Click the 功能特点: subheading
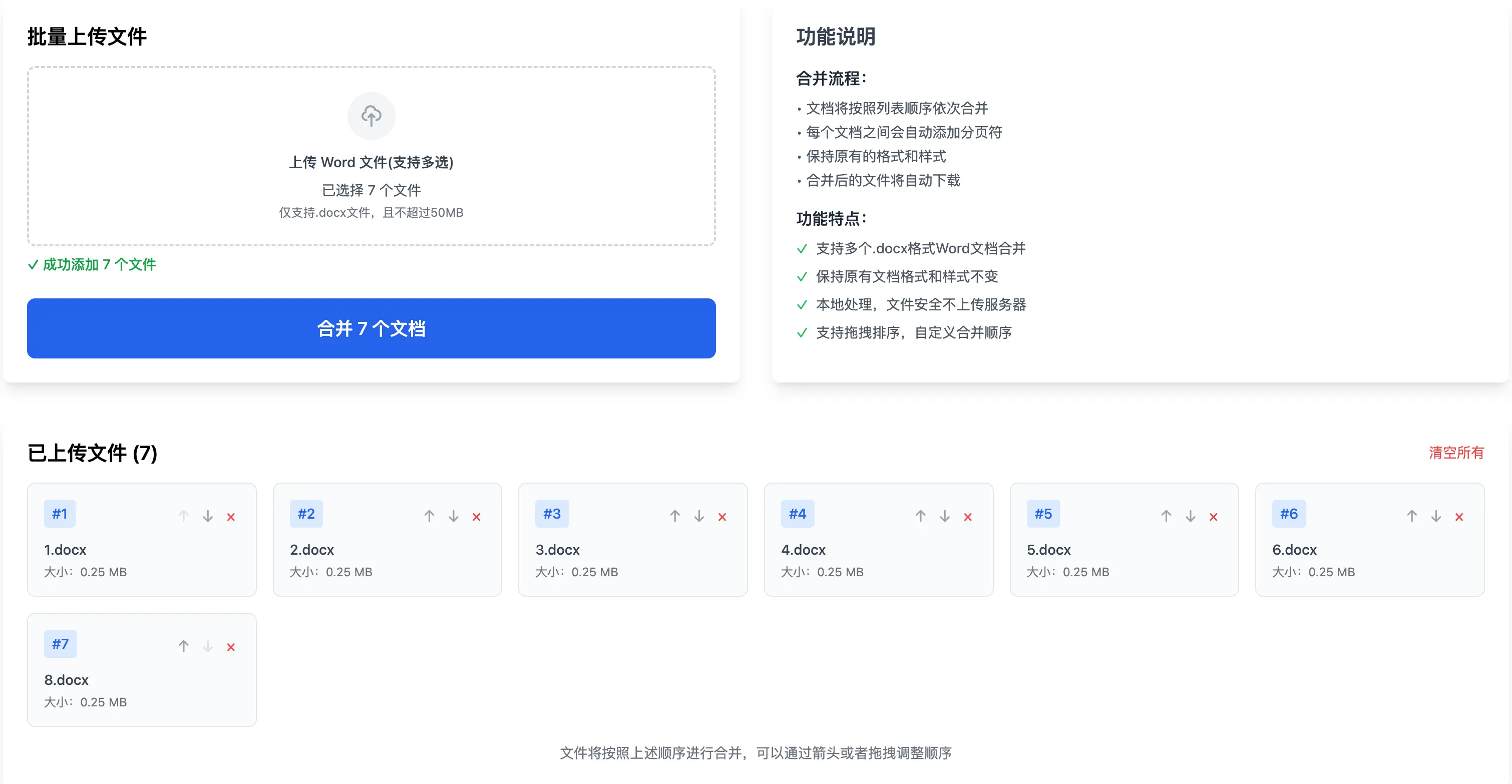The image size is (1512, 784). click(x=831, y=218)
